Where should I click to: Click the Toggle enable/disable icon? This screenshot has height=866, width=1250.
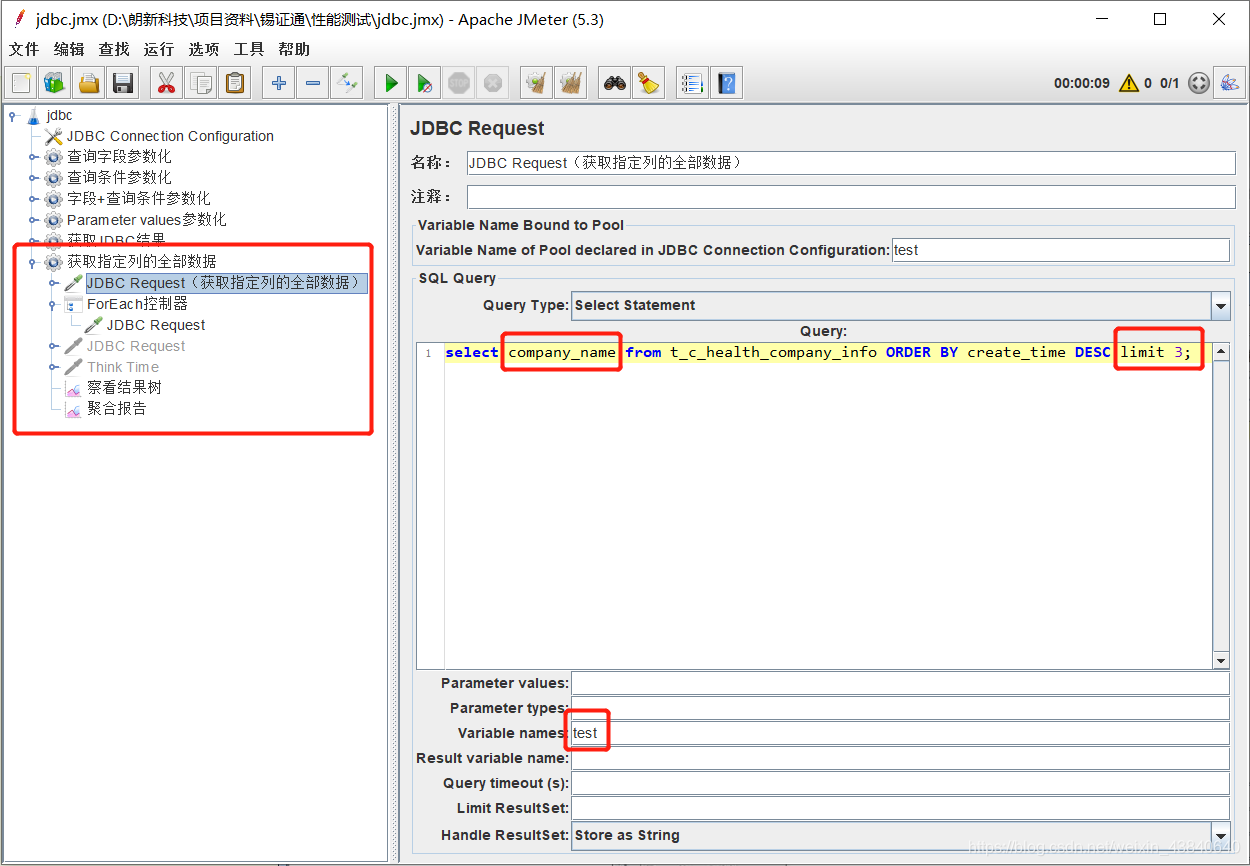click(346, 83)
